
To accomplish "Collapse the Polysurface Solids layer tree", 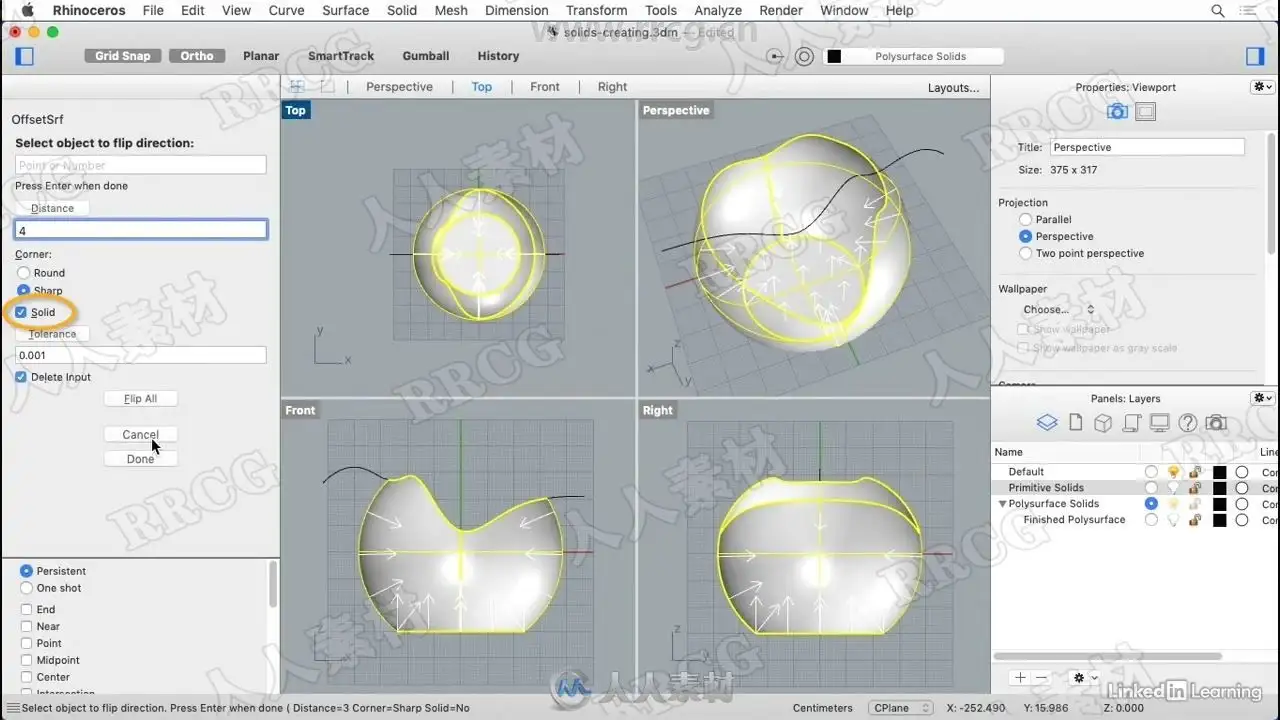I will 1003,504.
